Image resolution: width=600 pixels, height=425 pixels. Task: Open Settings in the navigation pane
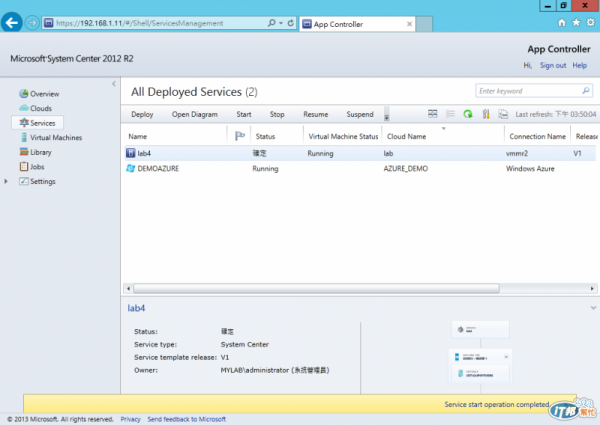click(x=38, y=181)
